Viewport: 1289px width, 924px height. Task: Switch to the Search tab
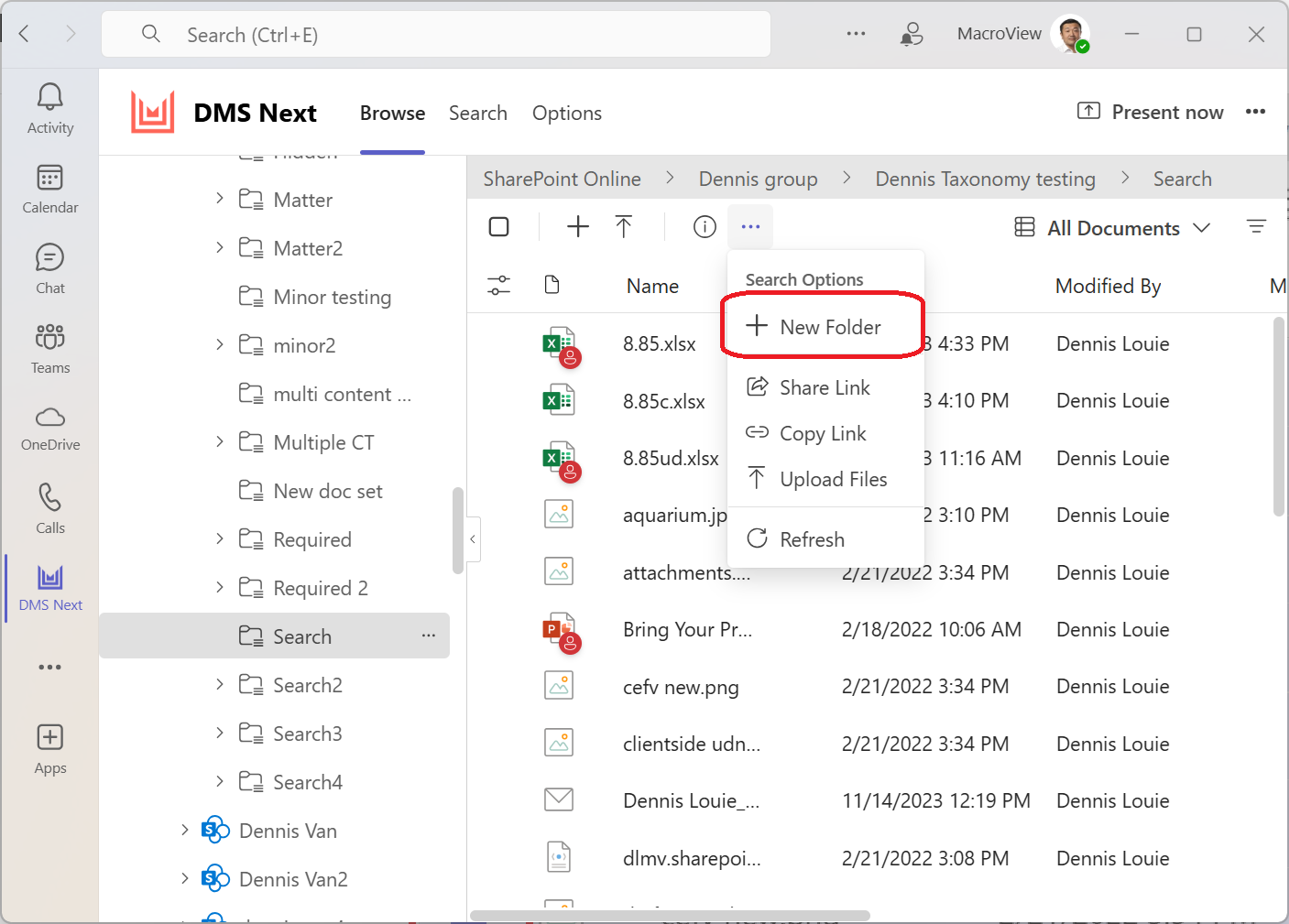(478, 113)
